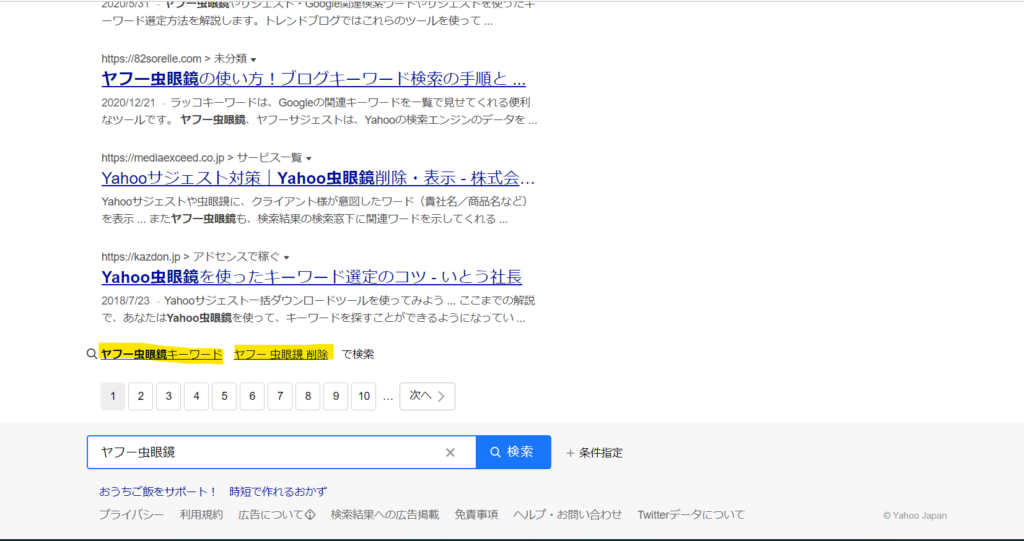Expand dropdown arrow next to mediaexceed.co.jp サービス一覧
Viewport: 1024px width, 541px height.
coord(309,158)
